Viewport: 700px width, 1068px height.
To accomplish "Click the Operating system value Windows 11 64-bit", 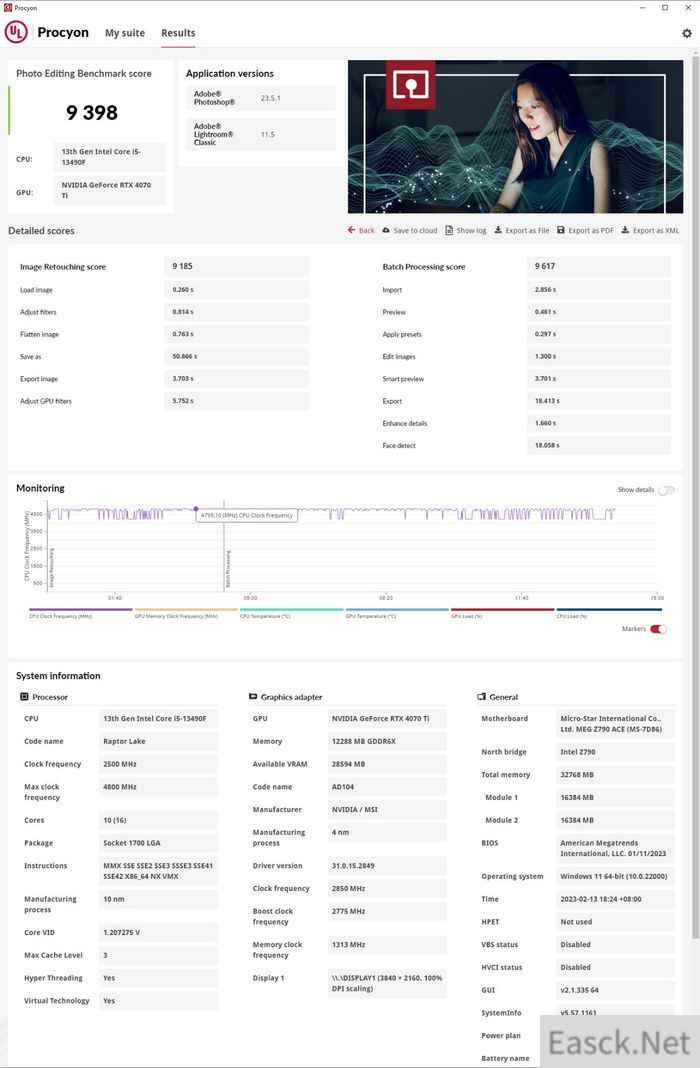I will 616,877.
